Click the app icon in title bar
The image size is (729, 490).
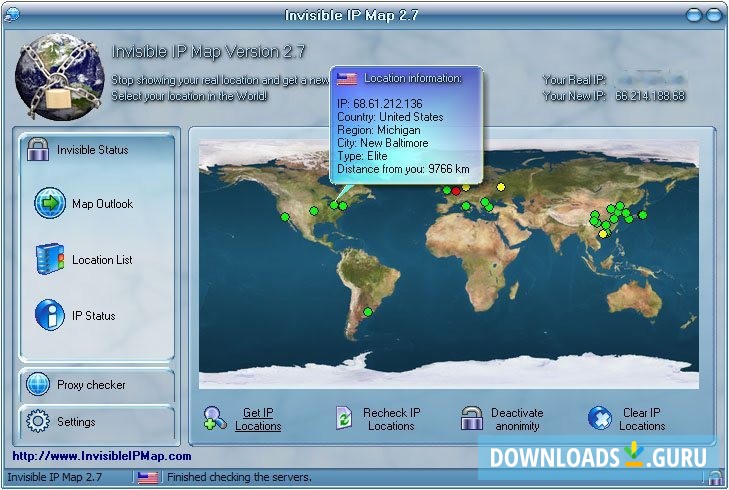[12, 14]
